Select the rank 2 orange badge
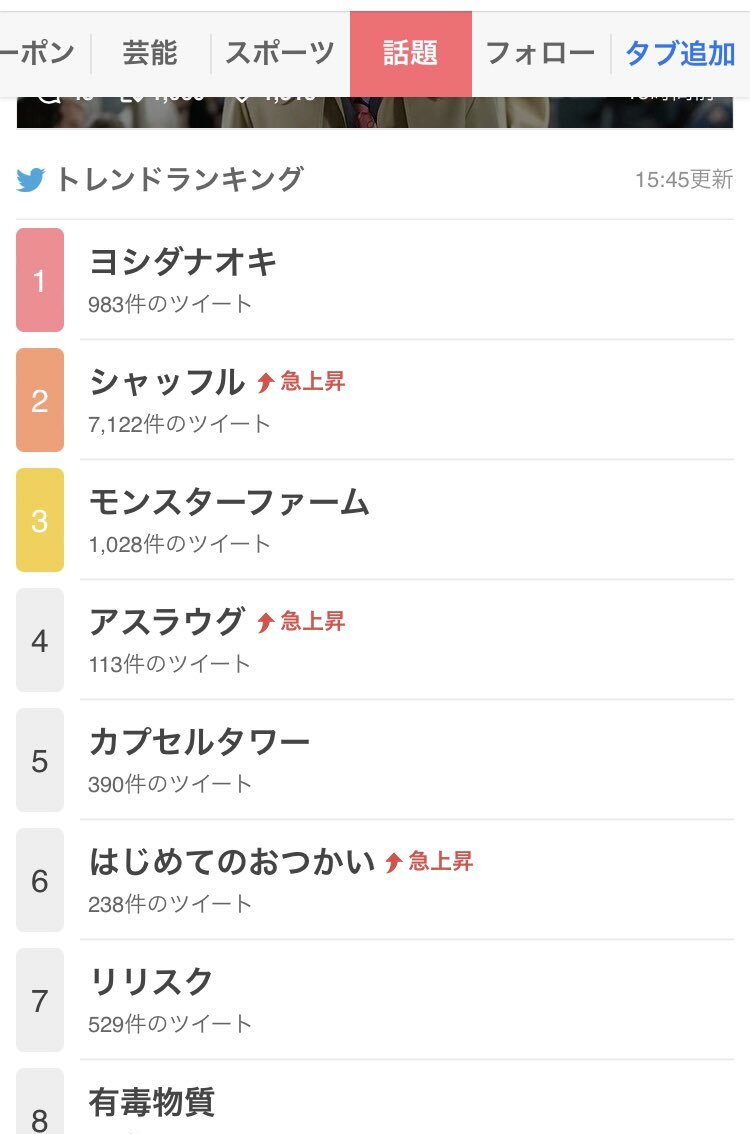Viewport: 750px width, 1134px height. (x=40, y=400)
